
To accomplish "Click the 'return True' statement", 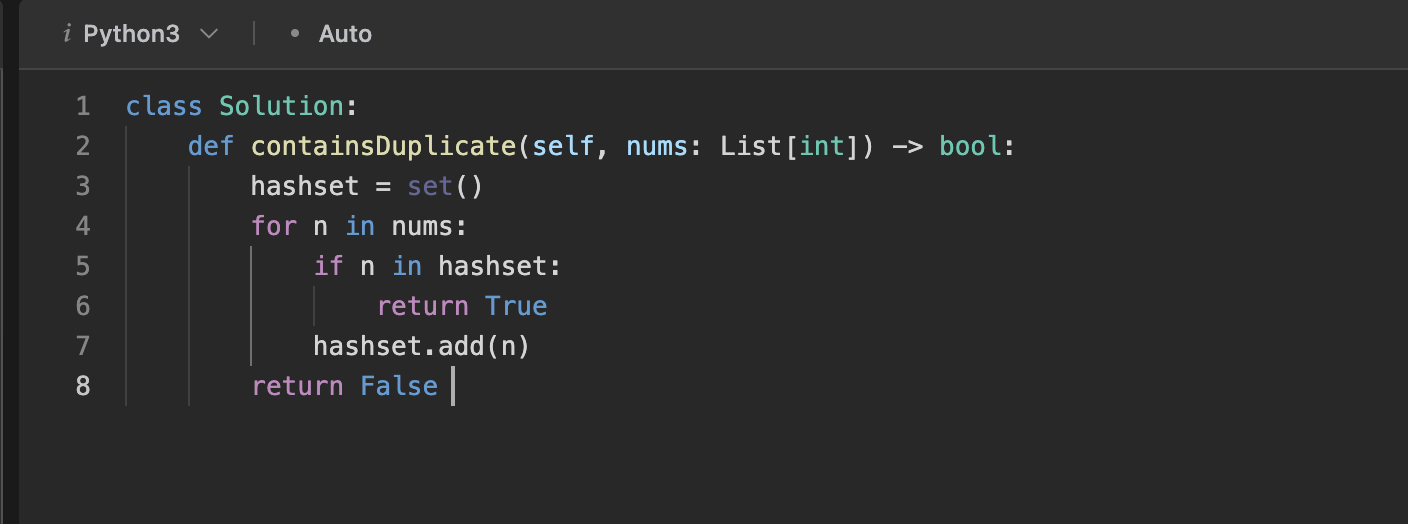I will click(x=462, y=306).
